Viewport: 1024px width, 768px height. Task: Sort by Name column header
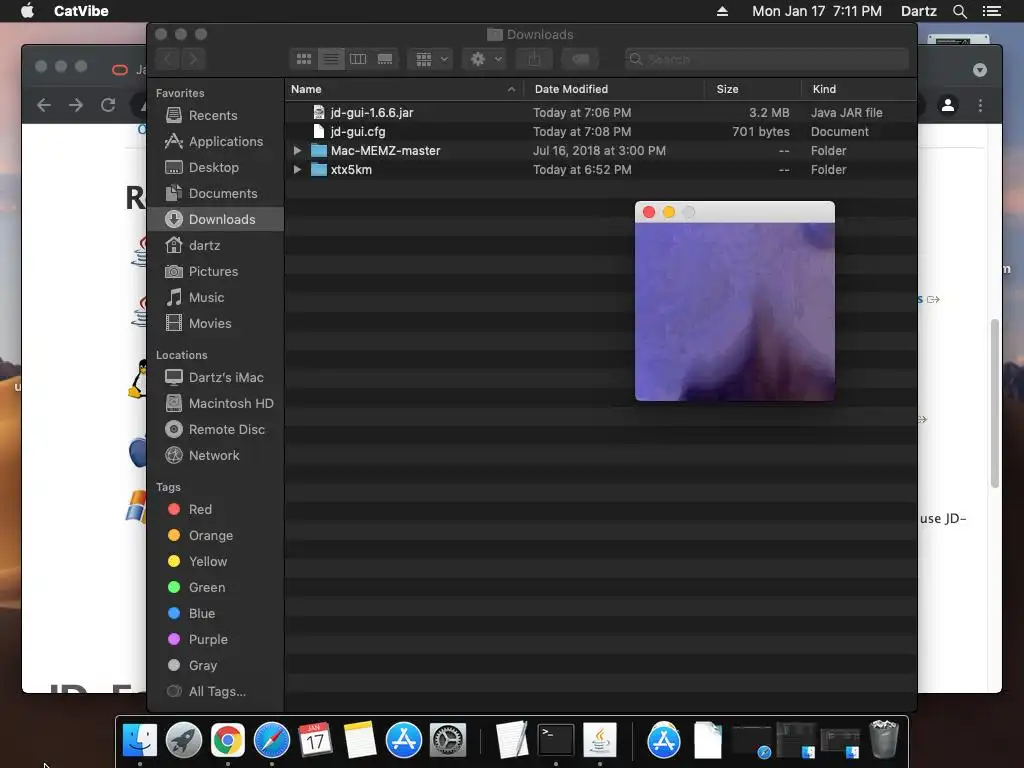(404, 89)
